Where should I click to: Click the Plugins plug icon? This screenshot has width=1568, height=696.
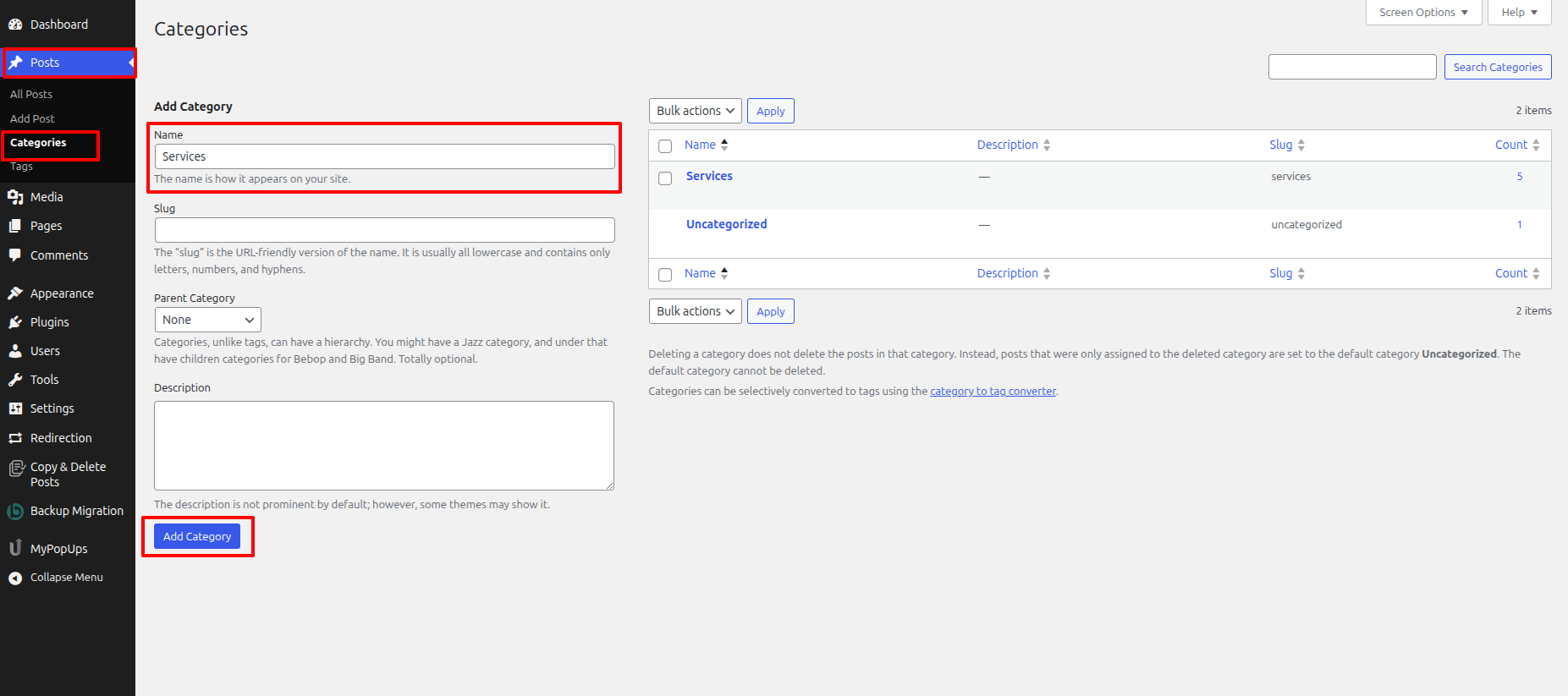[x=15, y=322]
